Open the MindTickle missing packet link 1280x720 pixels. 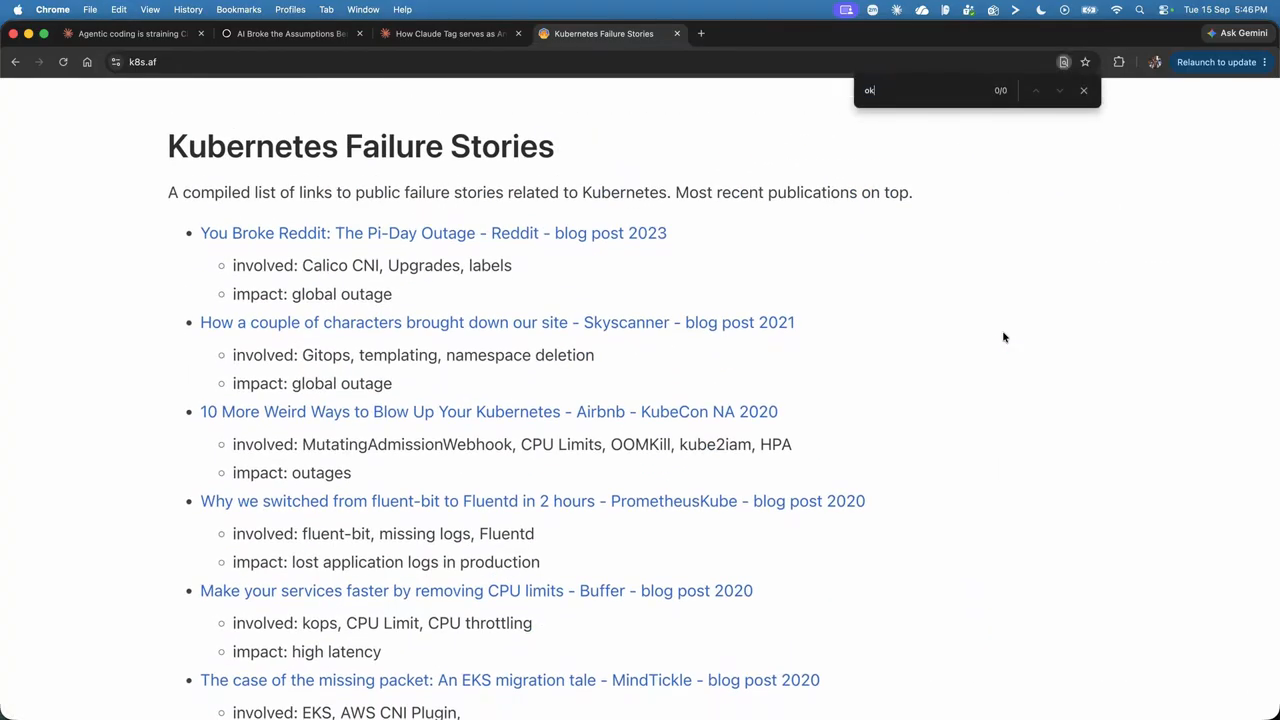510,680
